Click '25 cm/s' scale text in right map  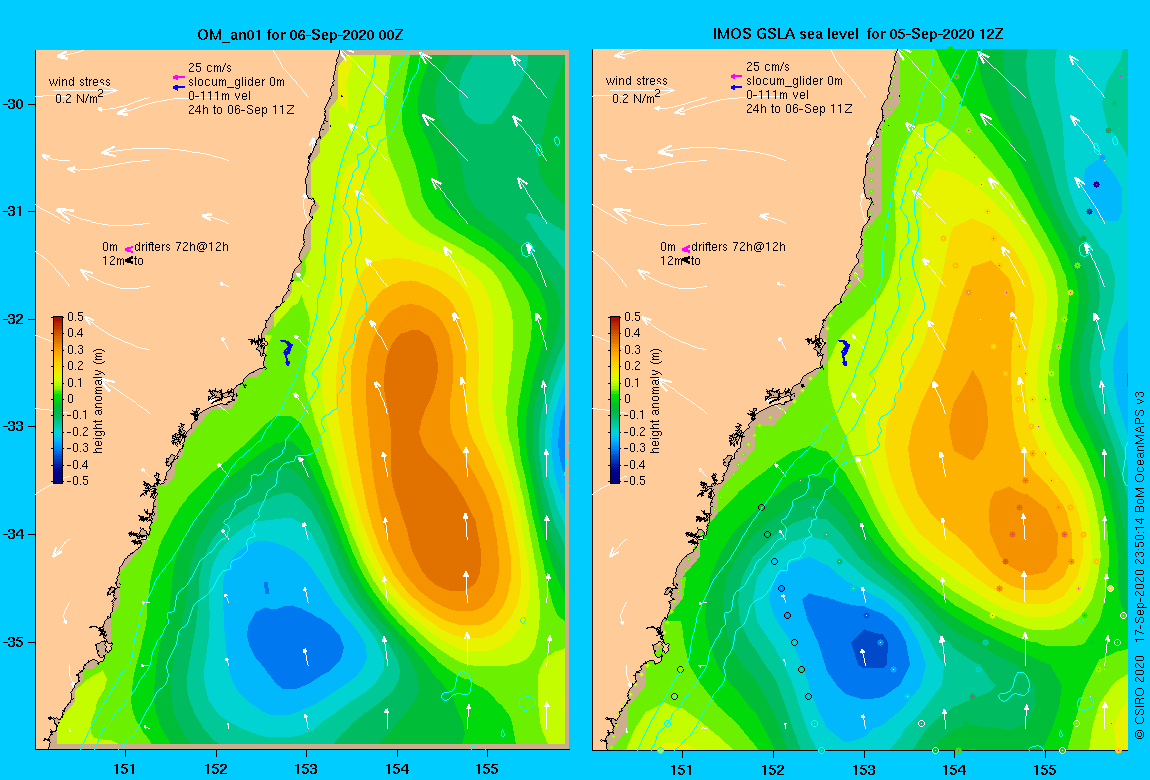click(768, 67)
